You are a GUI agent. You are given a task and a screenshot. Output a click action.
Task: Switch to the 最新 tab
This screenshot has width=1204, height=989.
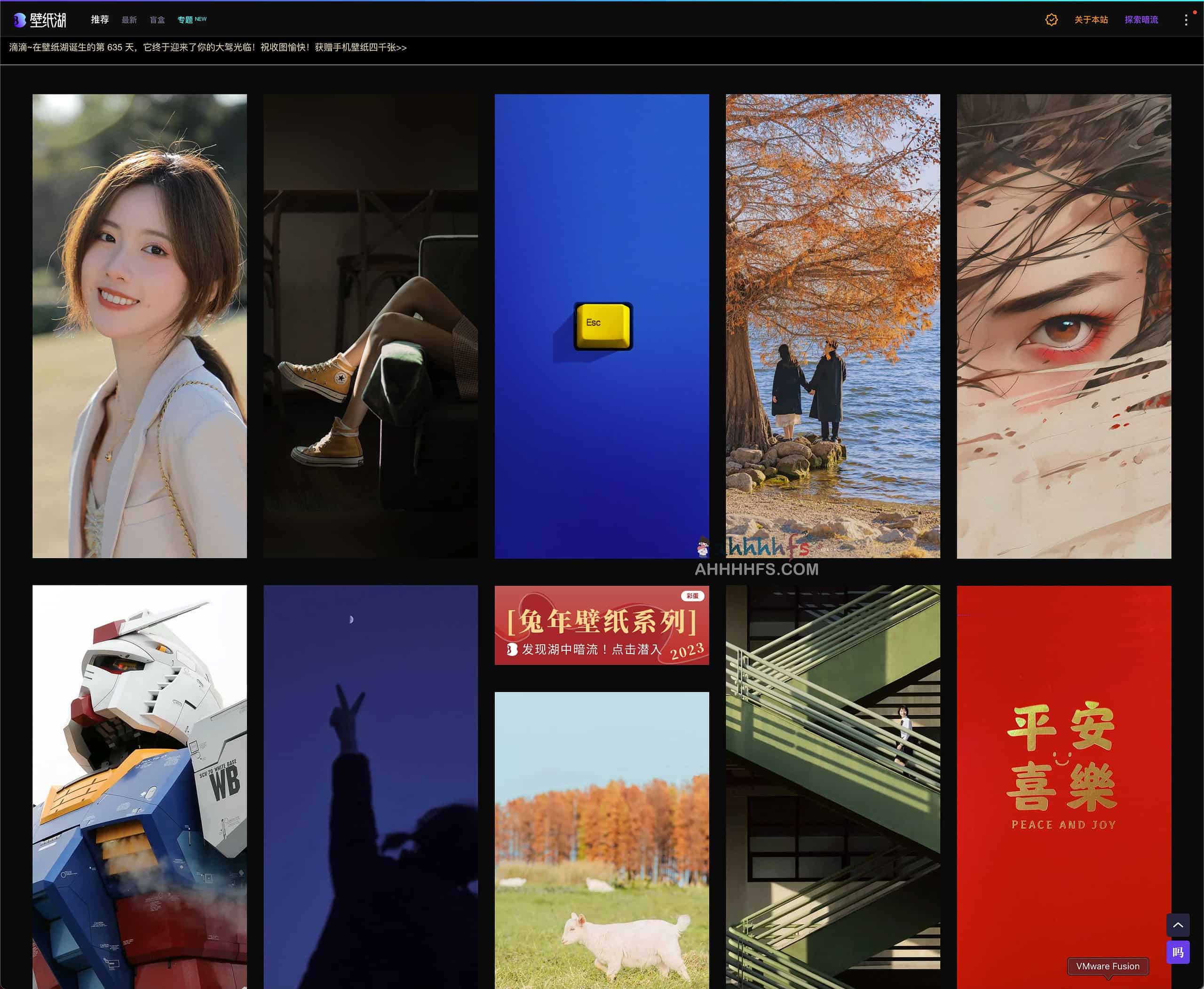[x=129, y=20]
